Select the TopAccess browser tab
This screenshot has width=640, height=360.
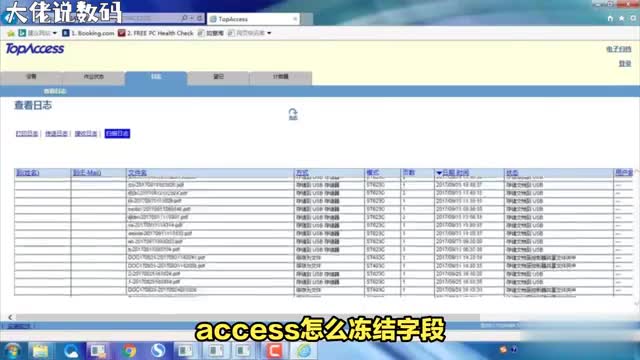253,19
